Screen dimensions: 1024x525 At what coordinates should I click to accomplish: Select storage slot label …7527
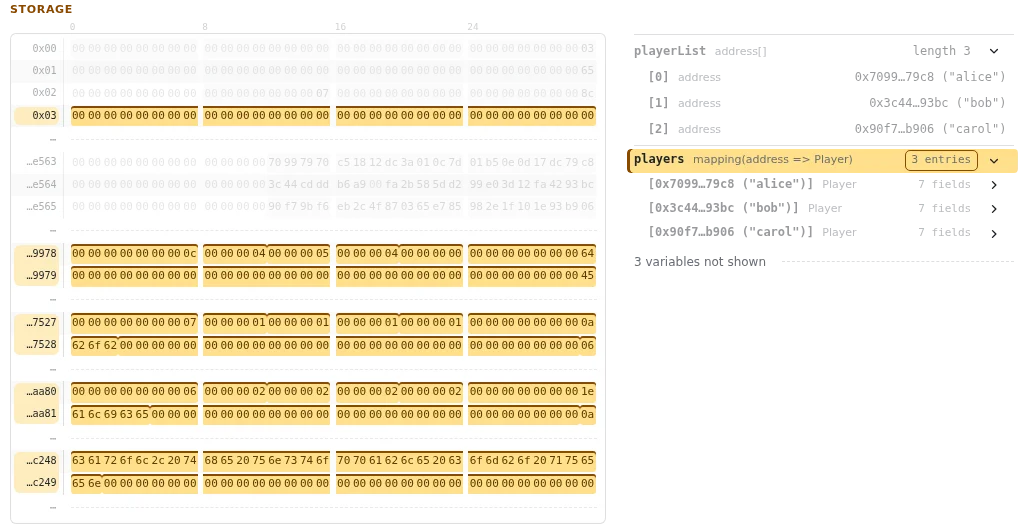(x=41, y=323)
